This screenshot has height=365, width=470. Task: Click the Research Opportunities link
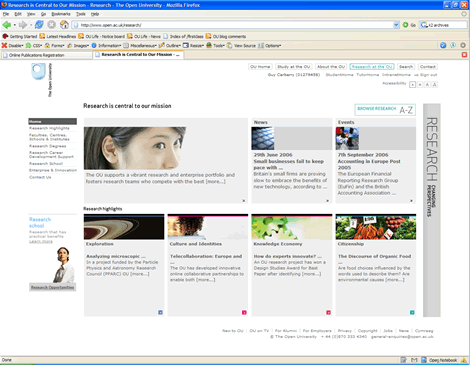tap(52, 287)
